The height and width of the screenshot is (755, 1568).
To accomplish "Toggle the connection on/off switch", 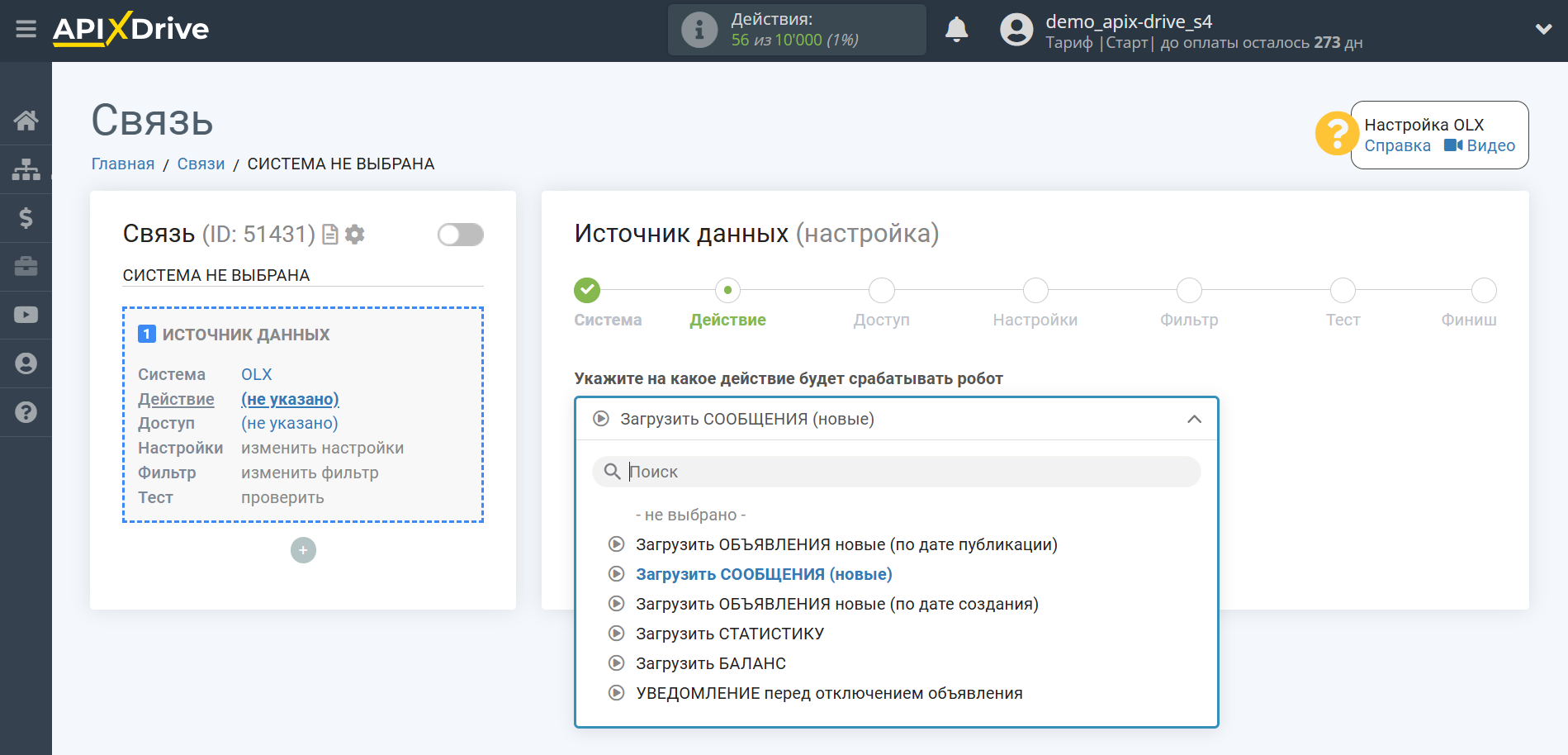I will 461,235.
